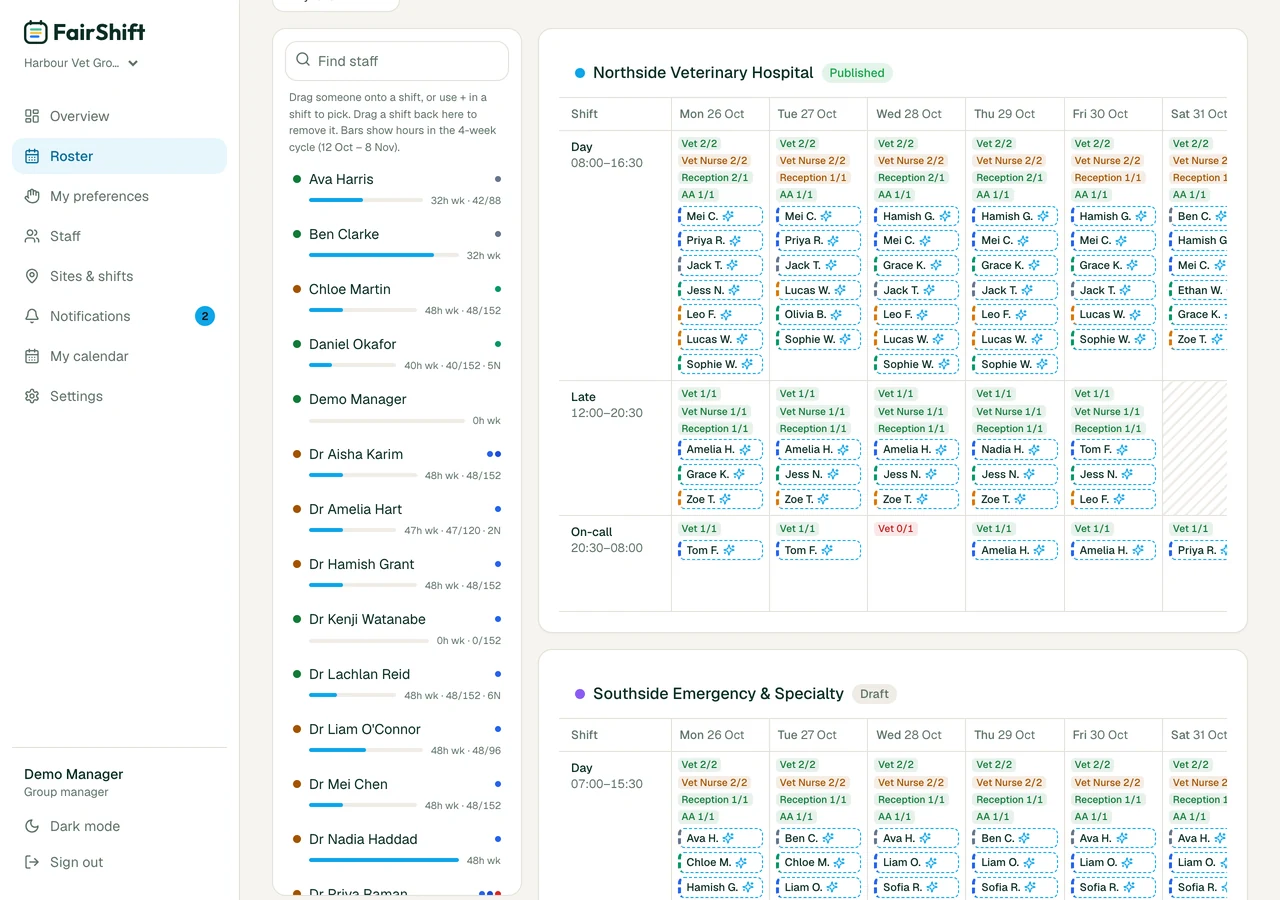Click the blue dot beside Northside Veterinary Hospital
This screenshot has height=900, width=1280.
579,73
